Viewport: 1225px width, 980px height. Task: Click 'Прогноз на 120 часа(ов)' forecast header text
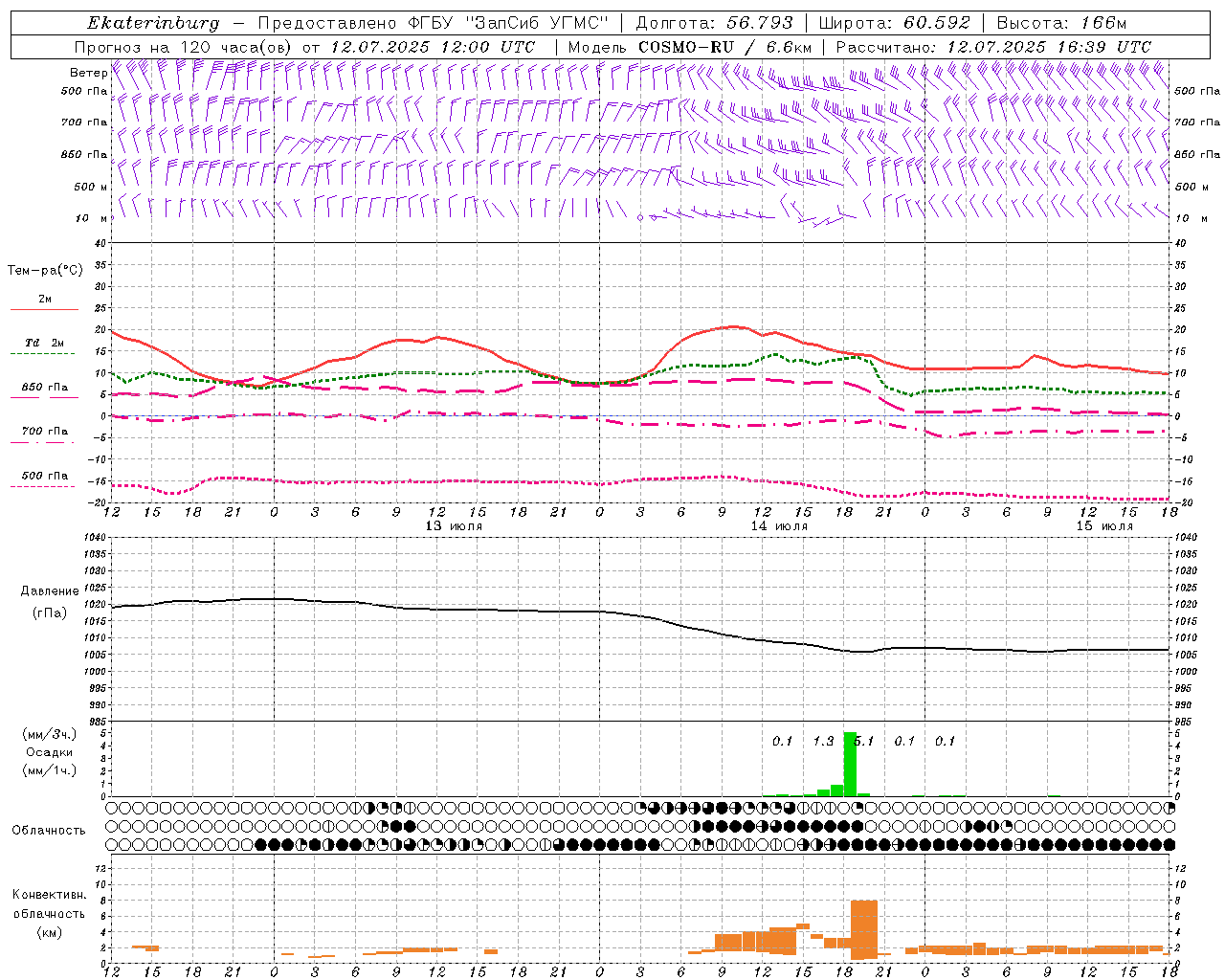point(184,47)
